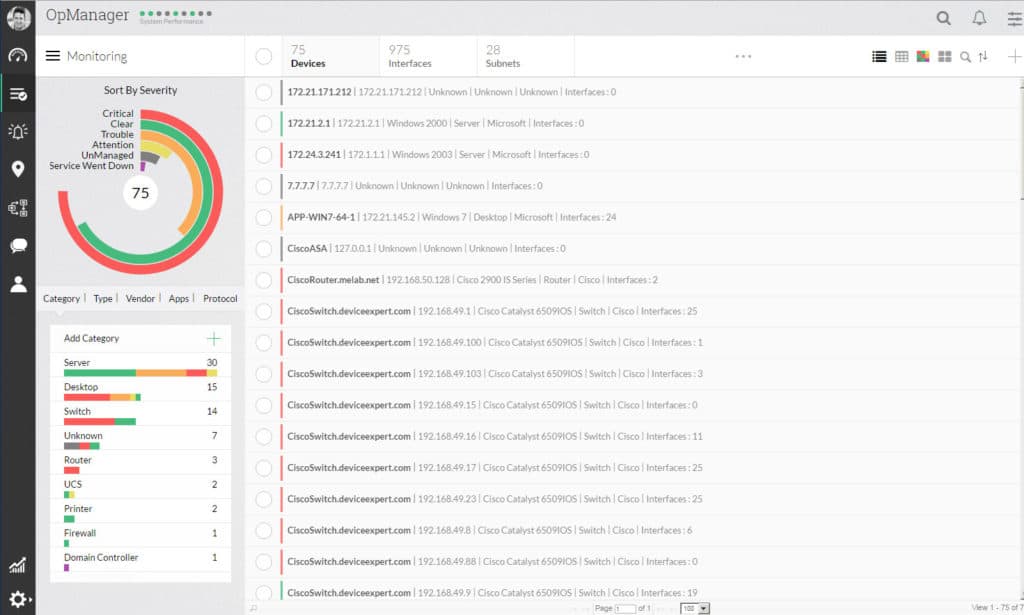Switch to tile view icon
The height and width of the screenshot is (615, 1024).
pyautogui.click(x=944, y=57)
